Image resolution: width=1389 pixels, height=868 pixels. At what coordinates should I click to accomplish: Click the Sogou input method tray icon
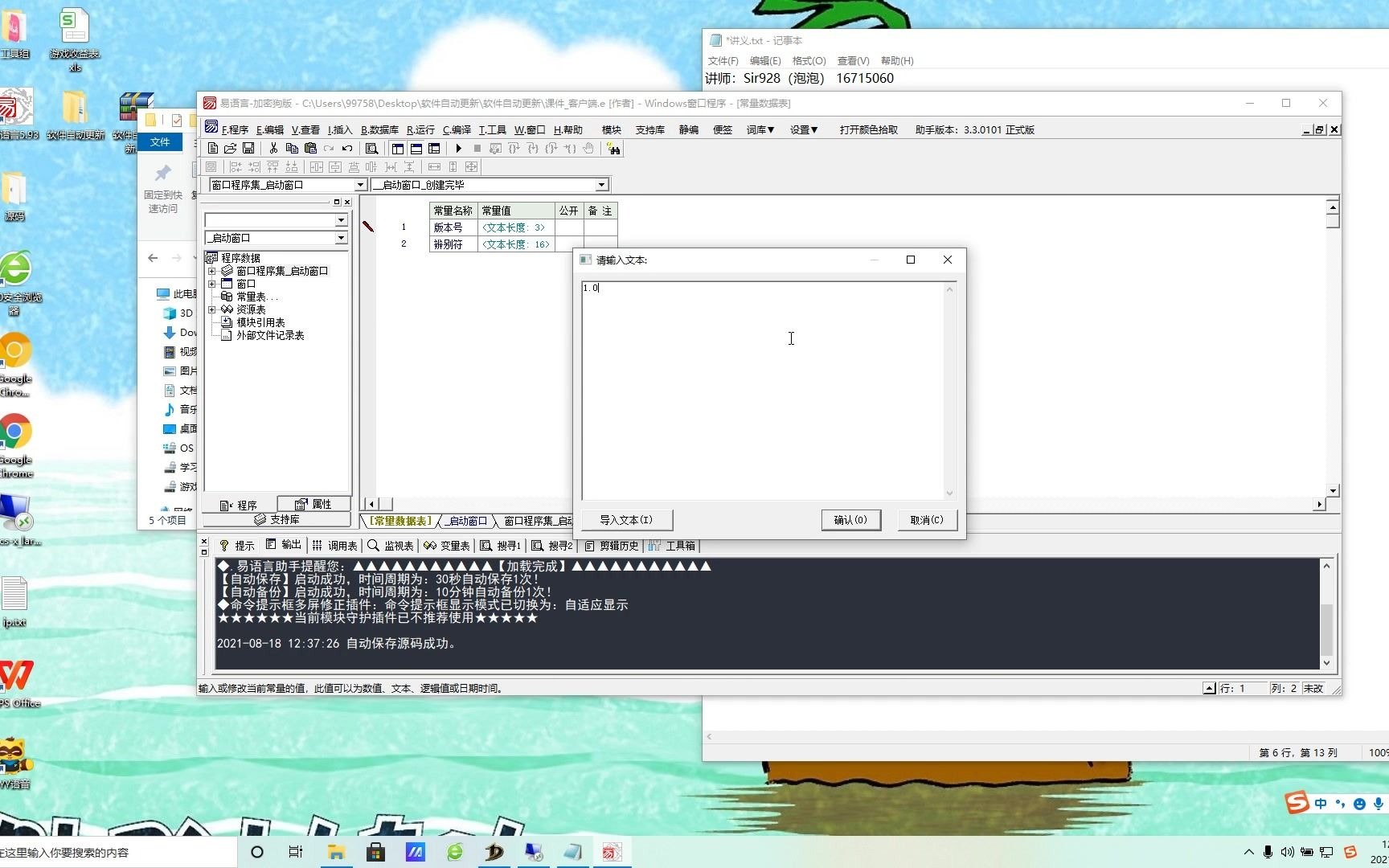1350,852
